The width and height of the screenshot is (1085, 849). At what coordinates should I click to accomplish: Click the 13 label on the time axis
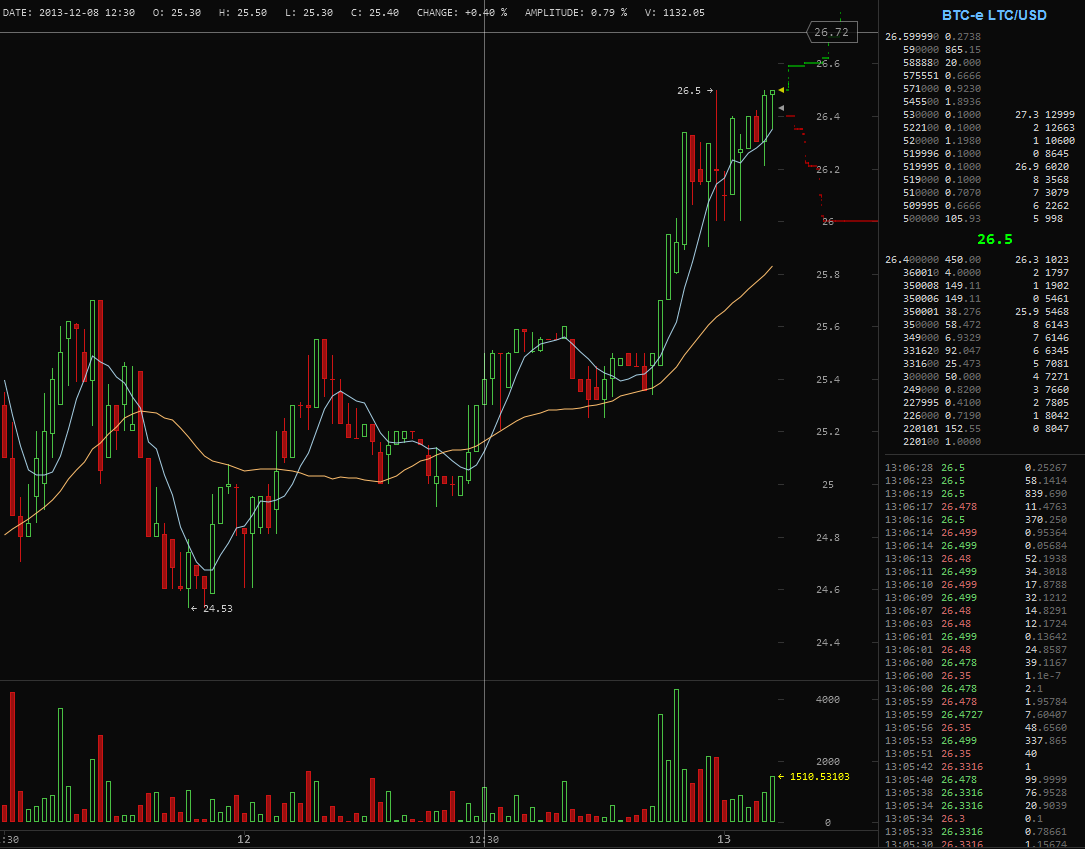pos(724,839)
